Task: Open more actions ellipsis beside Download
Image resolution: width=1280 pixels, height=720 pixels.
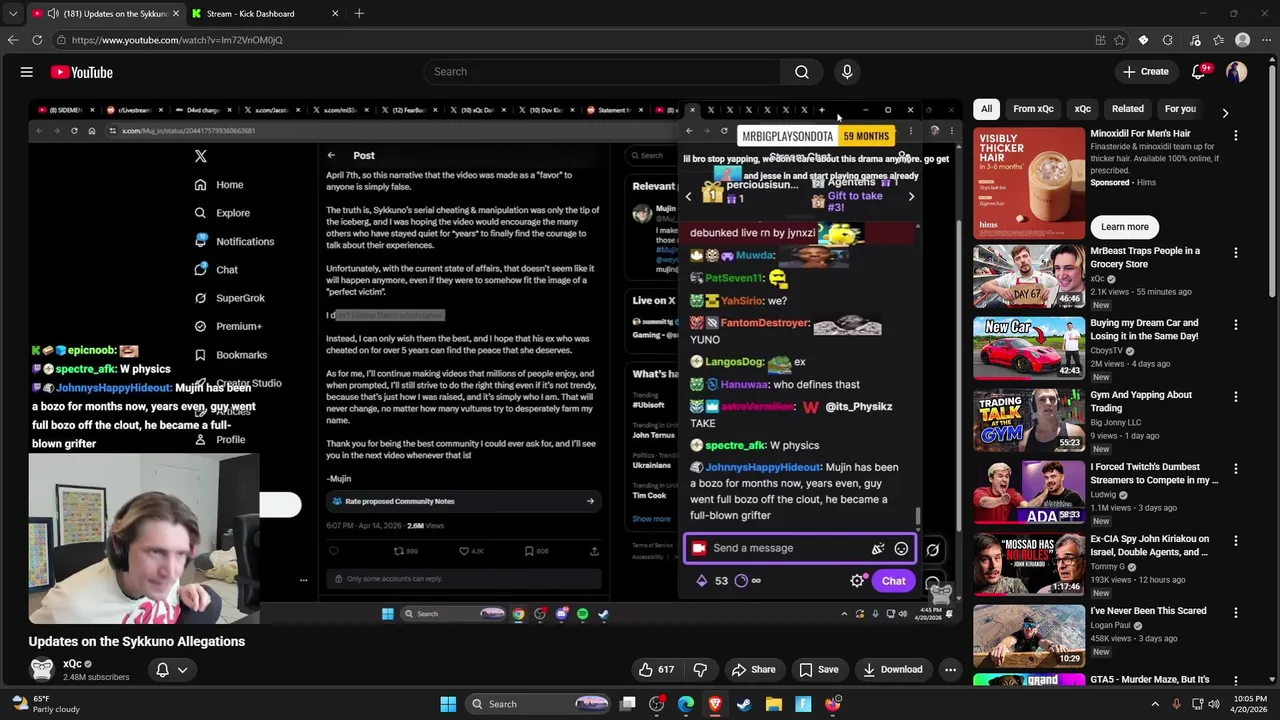Action: tap(951, 670)
